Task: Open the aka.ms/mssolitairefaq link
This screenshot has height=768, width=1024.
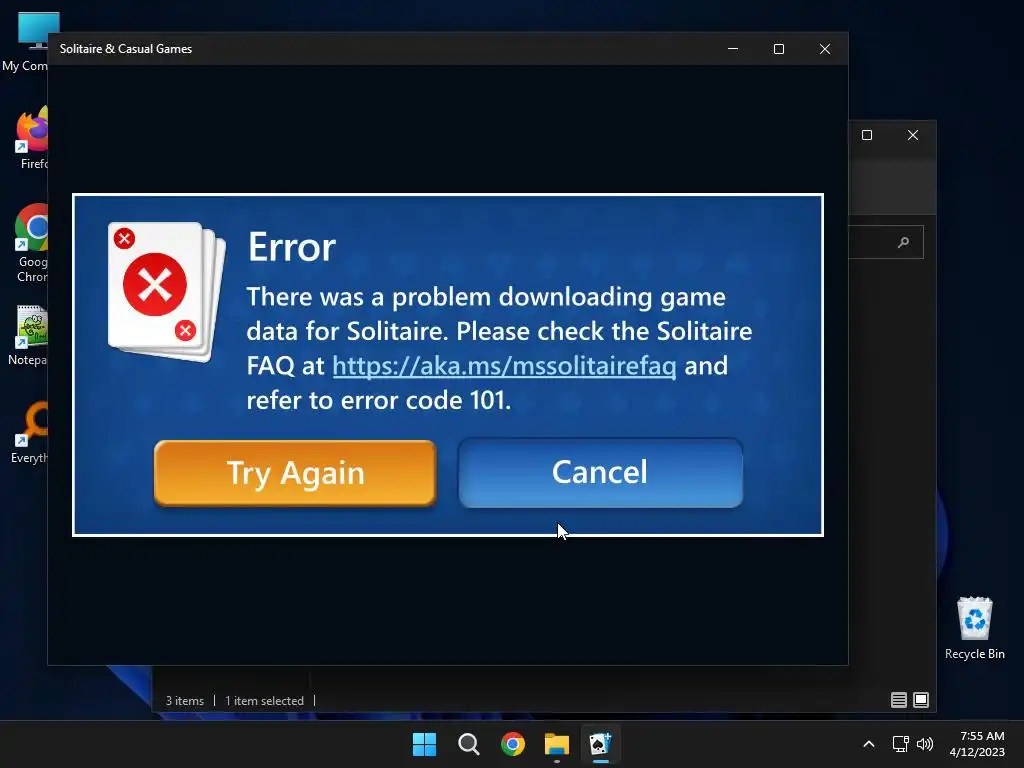Action: point(504,366)
